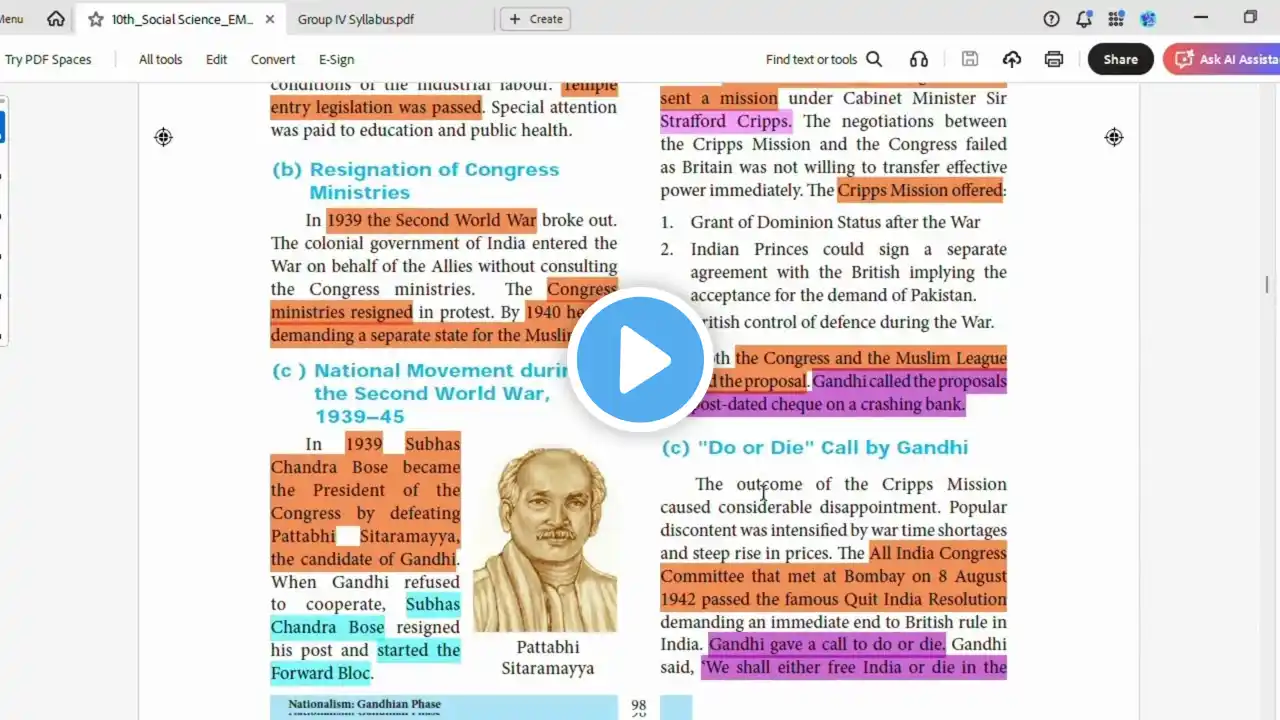
Task: Click the text "Quit India Resolution"
Action: [923, 599]
